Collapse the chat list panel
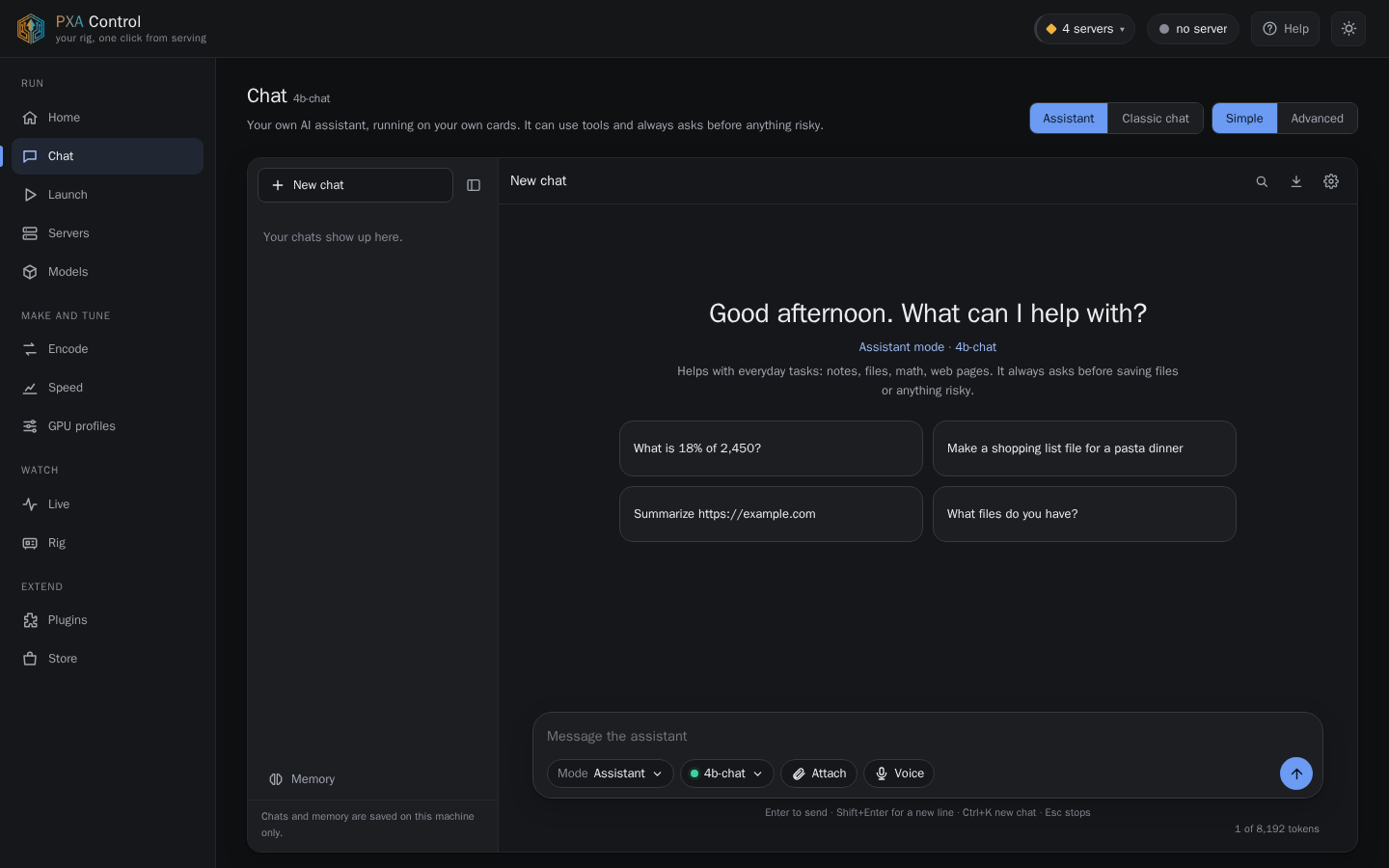The image size is (1389, 868). 474,185
